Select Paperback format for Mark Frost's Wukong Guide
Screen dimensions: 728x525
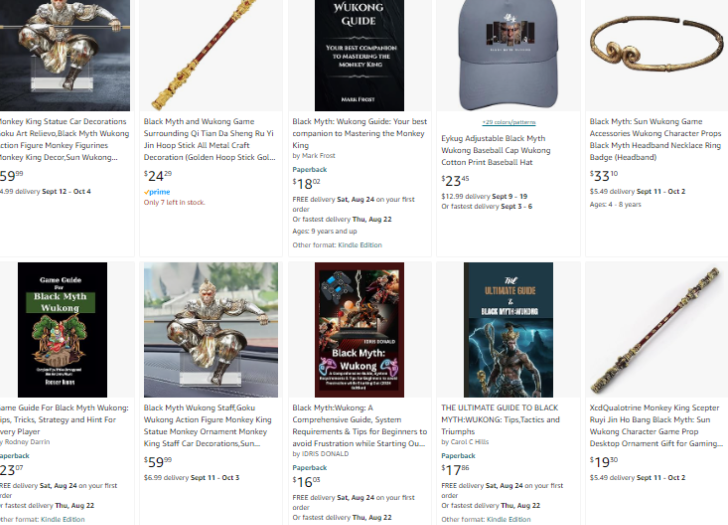[x=310, y=169]
